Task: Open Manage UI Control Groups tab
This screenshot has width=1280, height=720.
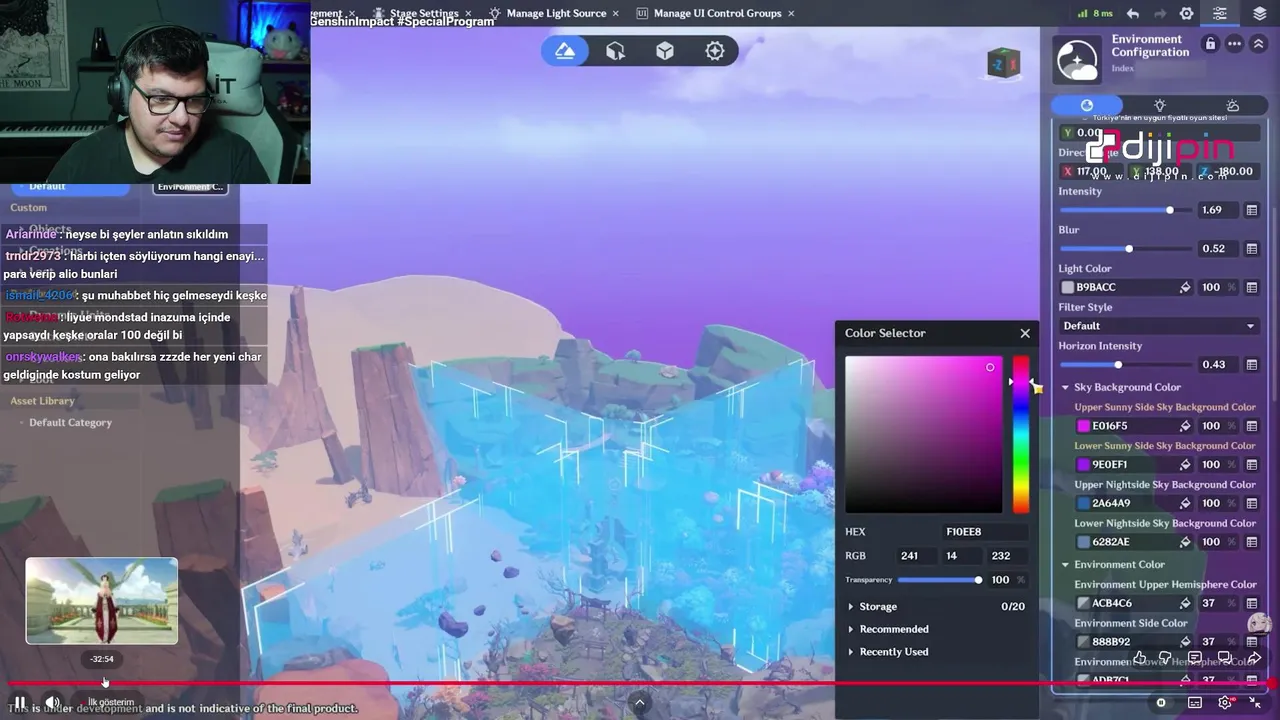Action: (717, 13)
